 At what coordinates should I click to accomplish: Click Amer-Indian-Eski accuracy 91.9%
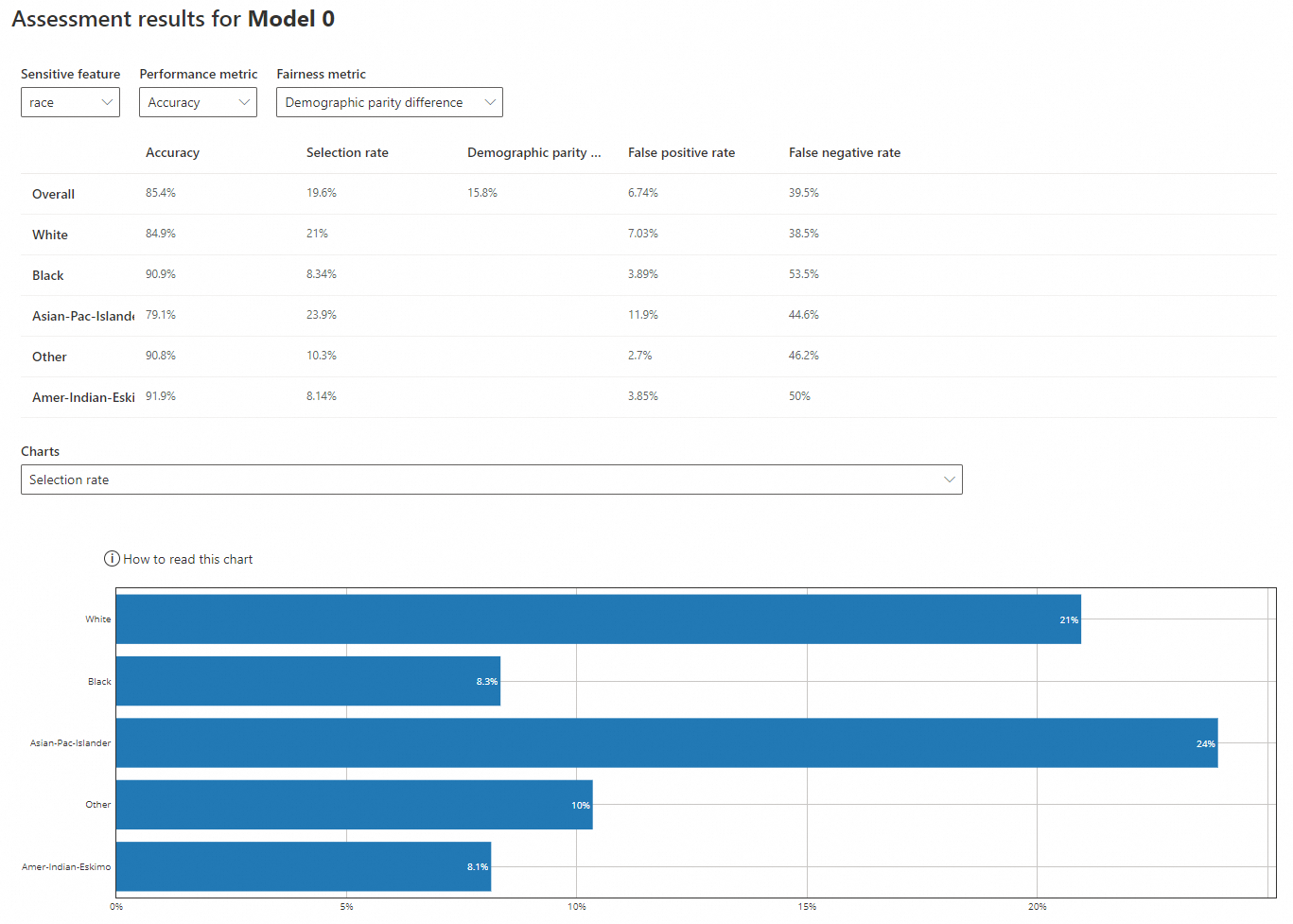161,396
